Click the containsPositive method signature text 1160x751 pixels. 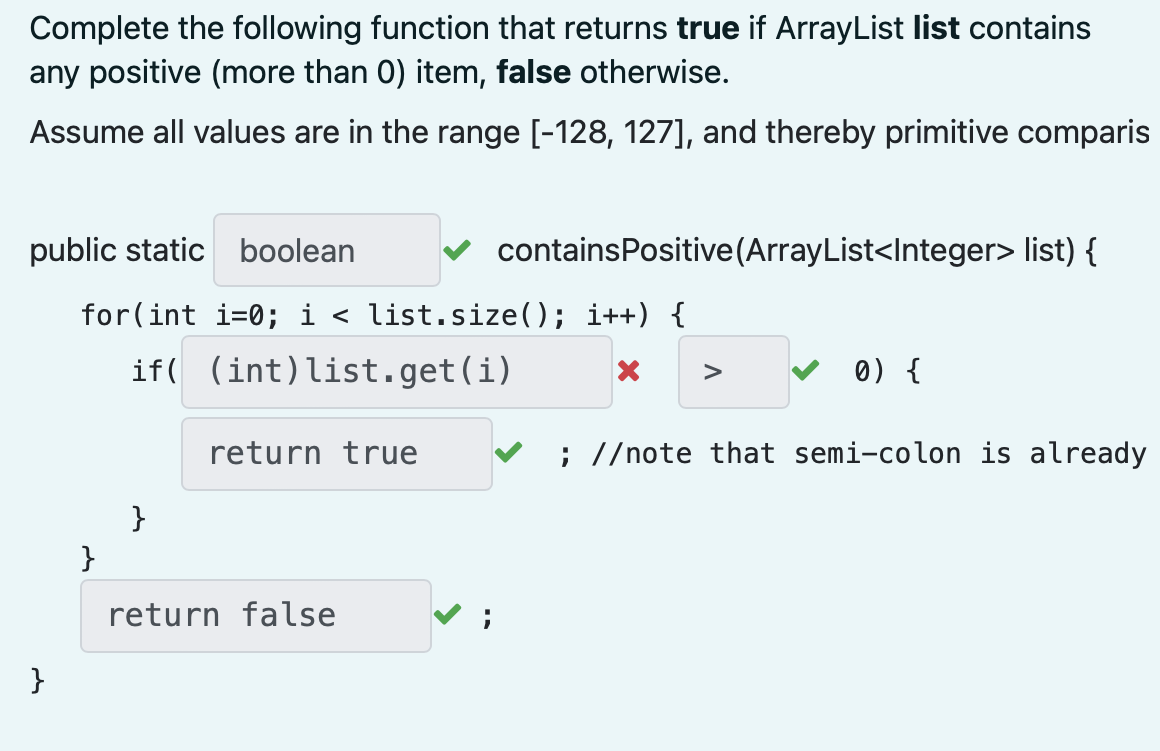pyautogui.click(x=797, y=250)
